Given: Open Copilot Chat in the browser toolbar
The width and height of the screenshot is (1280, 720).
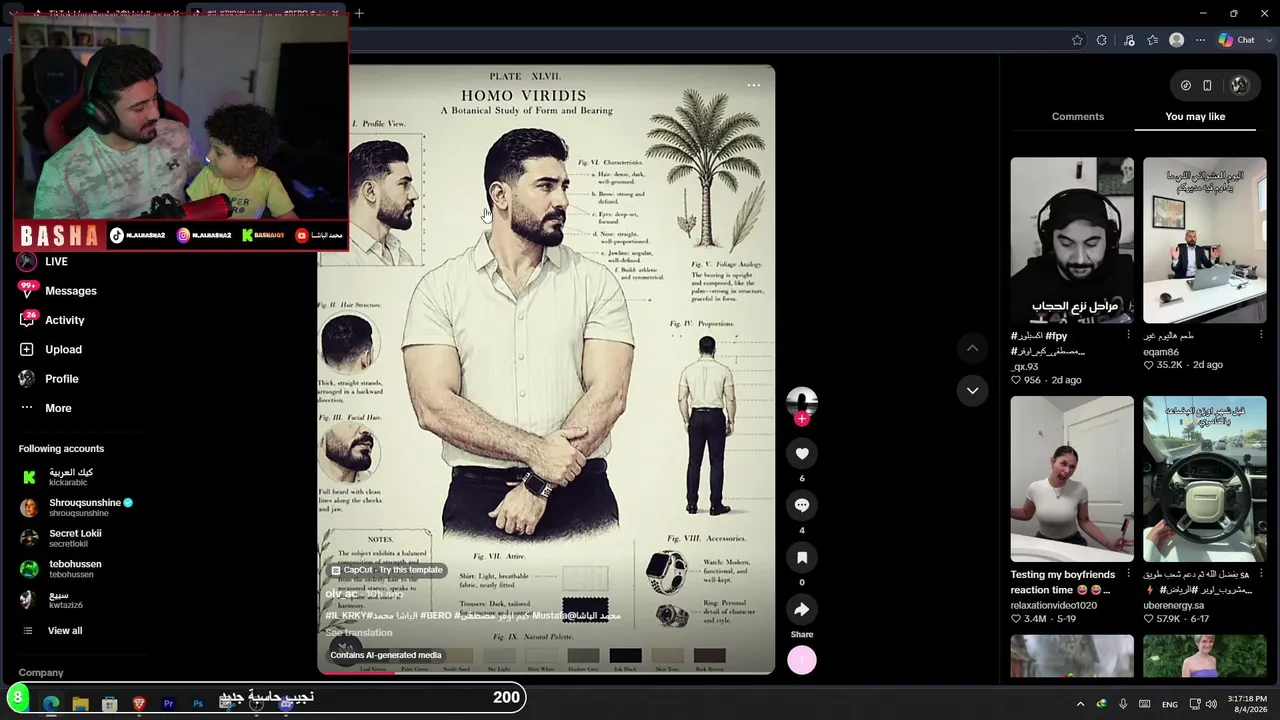Looking at the screenshot, I should (1236, 40).
